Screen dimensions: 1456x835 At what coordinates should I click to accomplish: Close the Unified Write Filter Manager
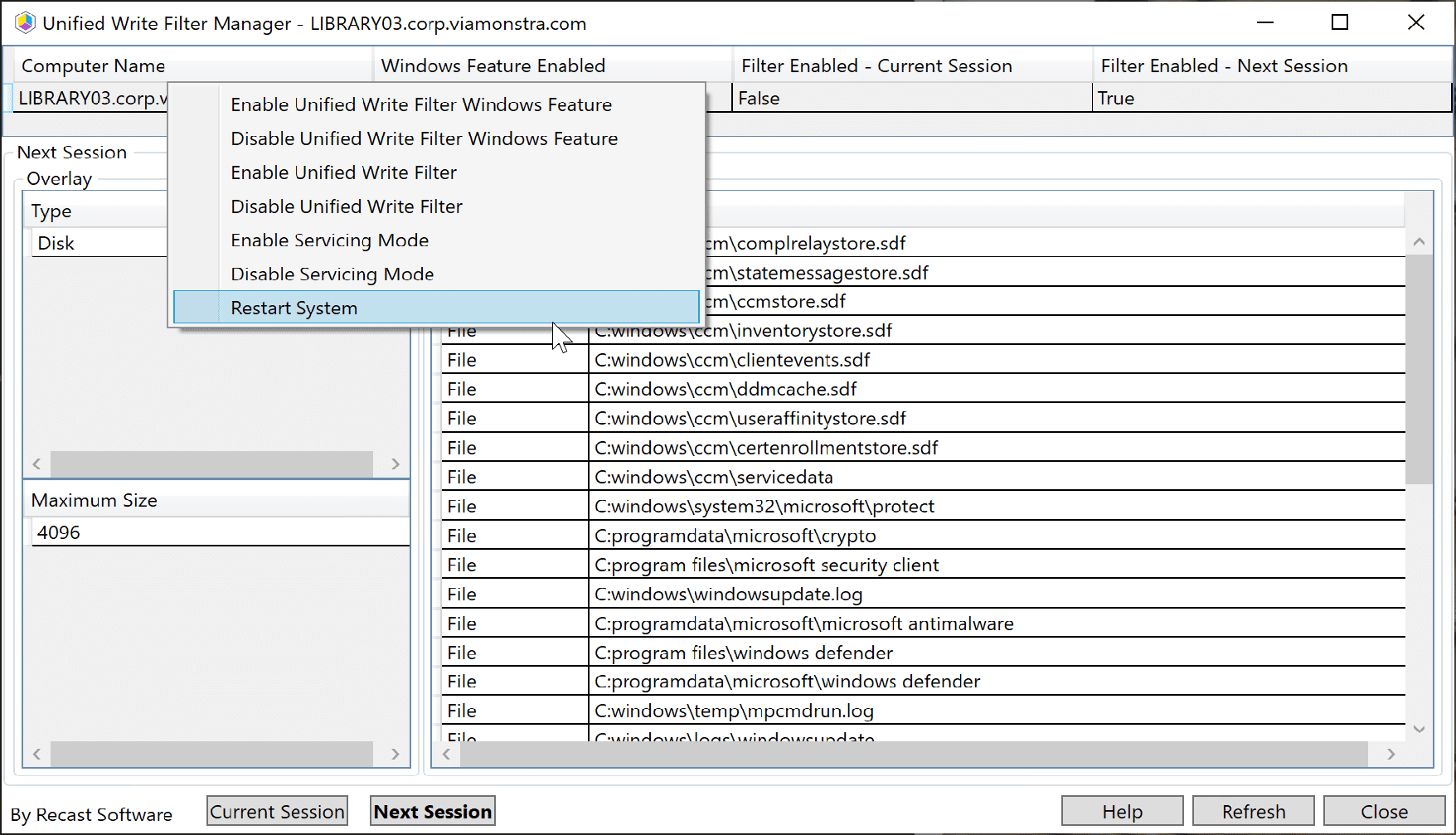[x=1383, y=811]
